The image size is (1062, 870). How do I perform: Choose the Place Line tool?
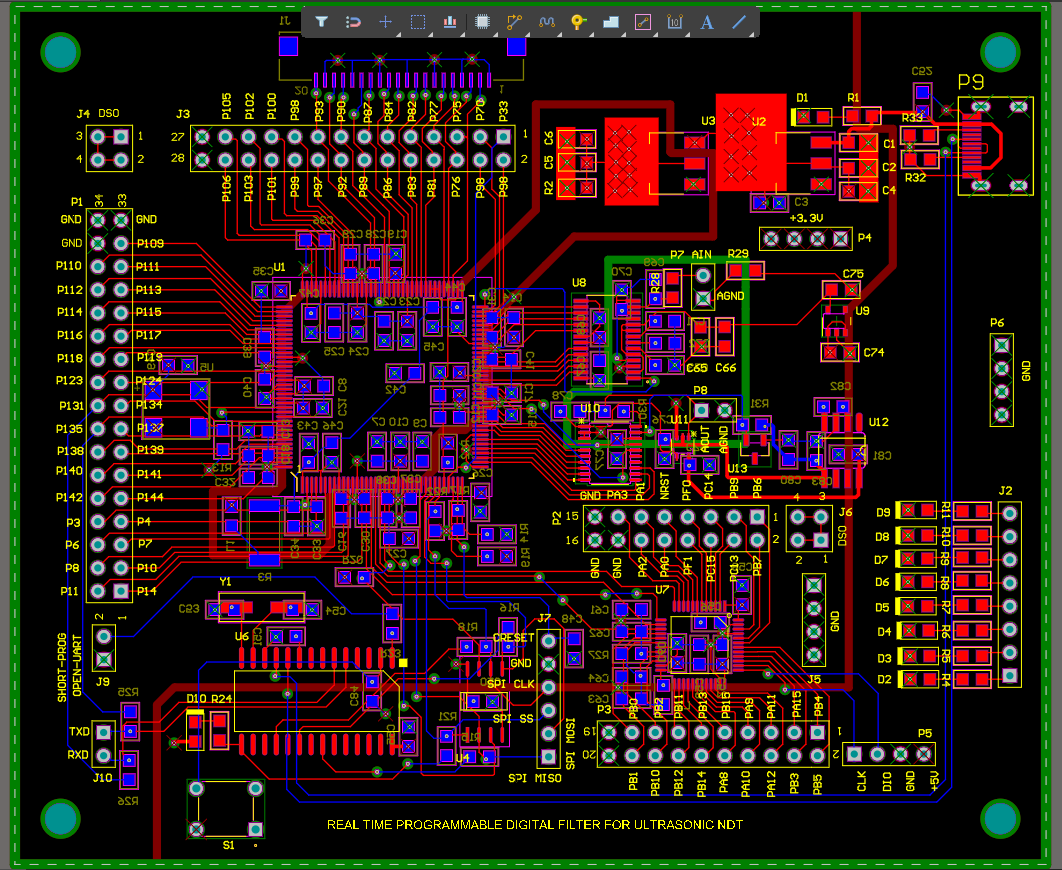[x=739, y=21]
